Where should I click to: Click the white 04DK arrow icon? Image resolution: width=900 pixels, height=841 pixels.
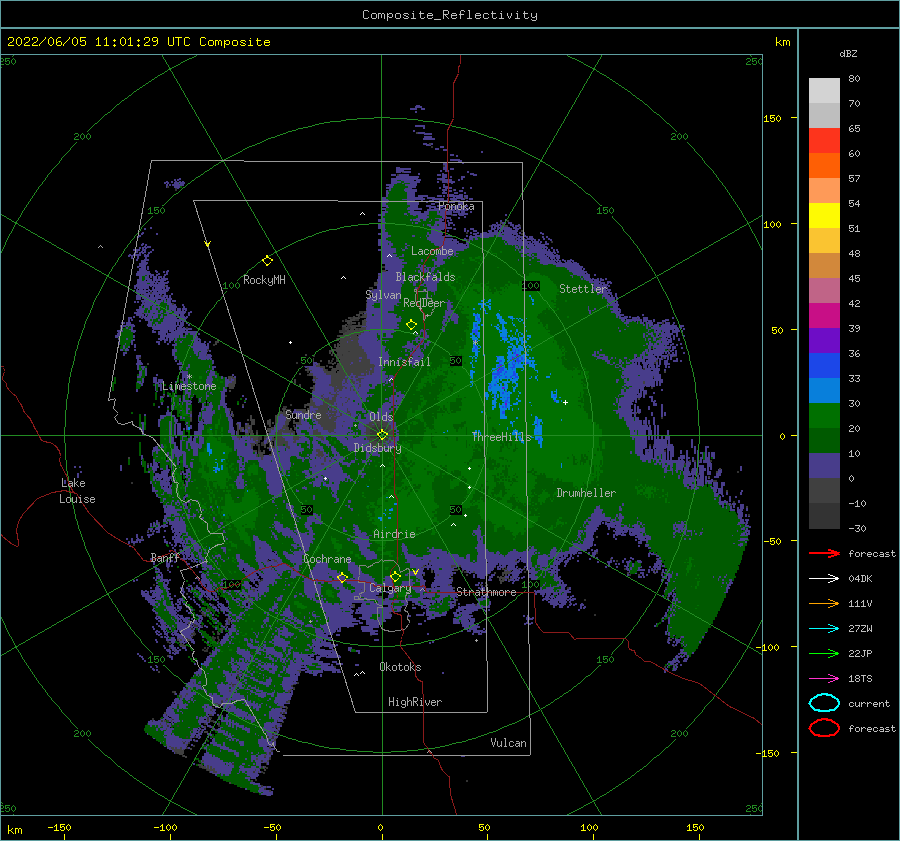coord(824,578)
